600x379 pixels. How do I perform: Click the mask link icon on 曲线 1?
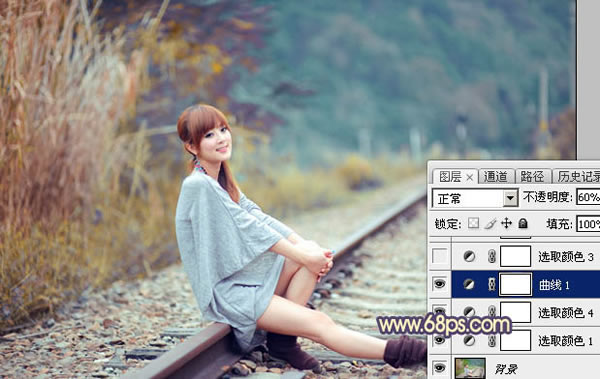coord(492,284)
